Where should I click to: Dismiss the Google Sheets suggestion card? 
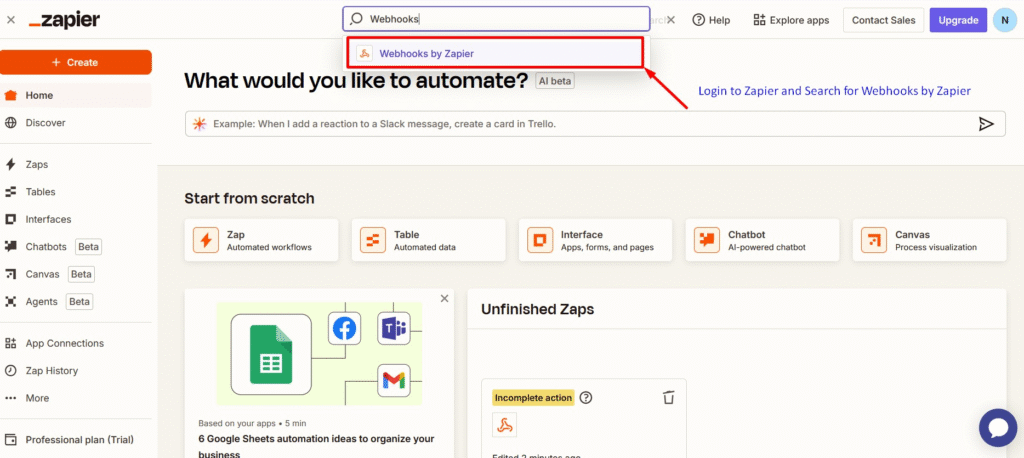445,299
